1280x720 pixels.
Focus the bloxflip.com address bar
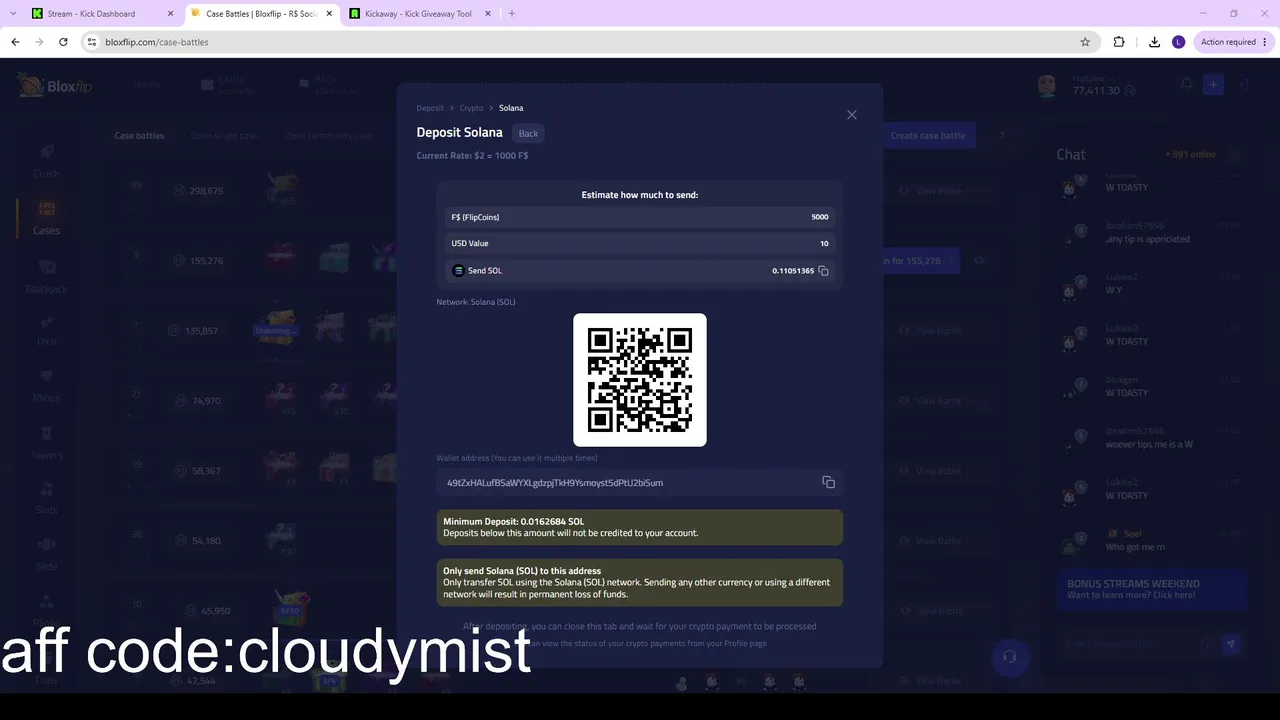pyautogui.click(x=580, y=42)
